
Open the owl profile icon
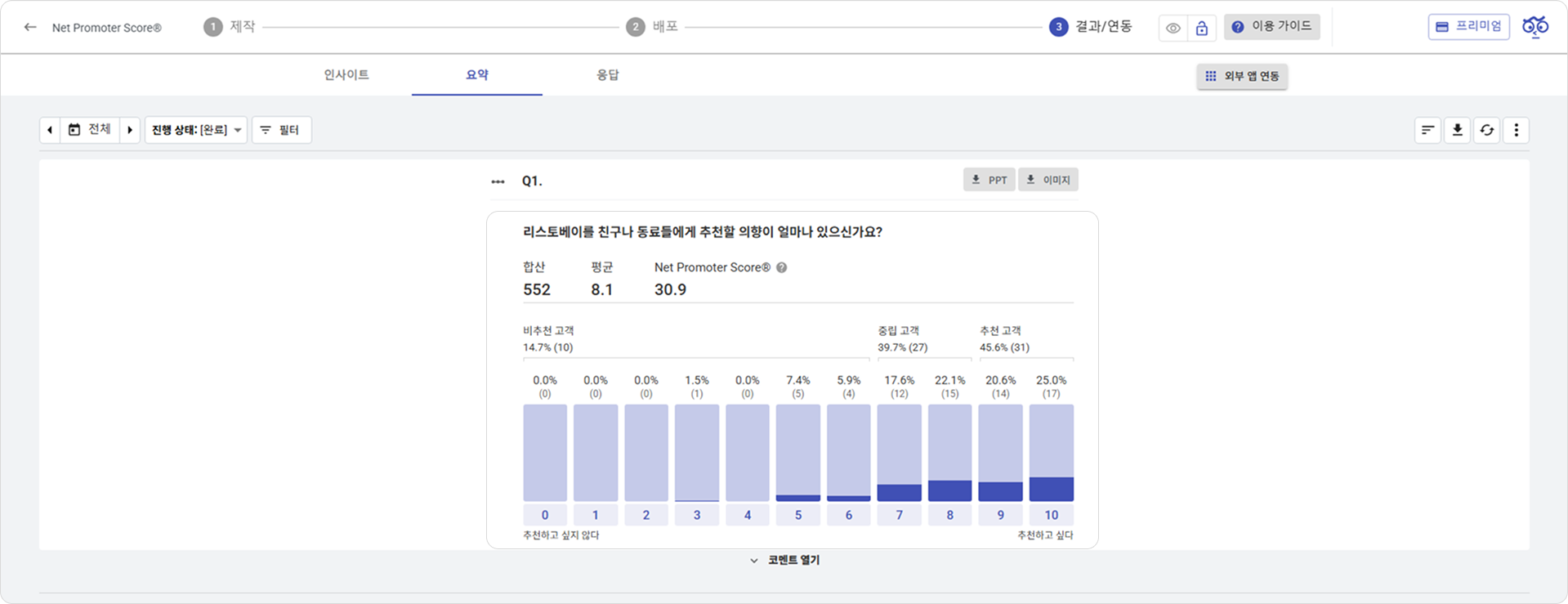click(1534, 27)
